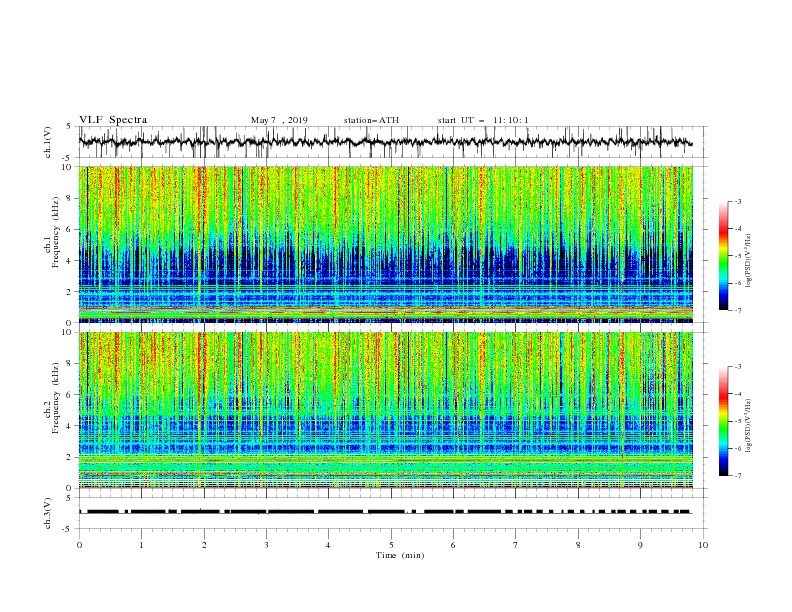Click the "VLF Spectra" plot title
This screenshot has width=792, height=612.
pyautogui.click(x=113, y=120)
